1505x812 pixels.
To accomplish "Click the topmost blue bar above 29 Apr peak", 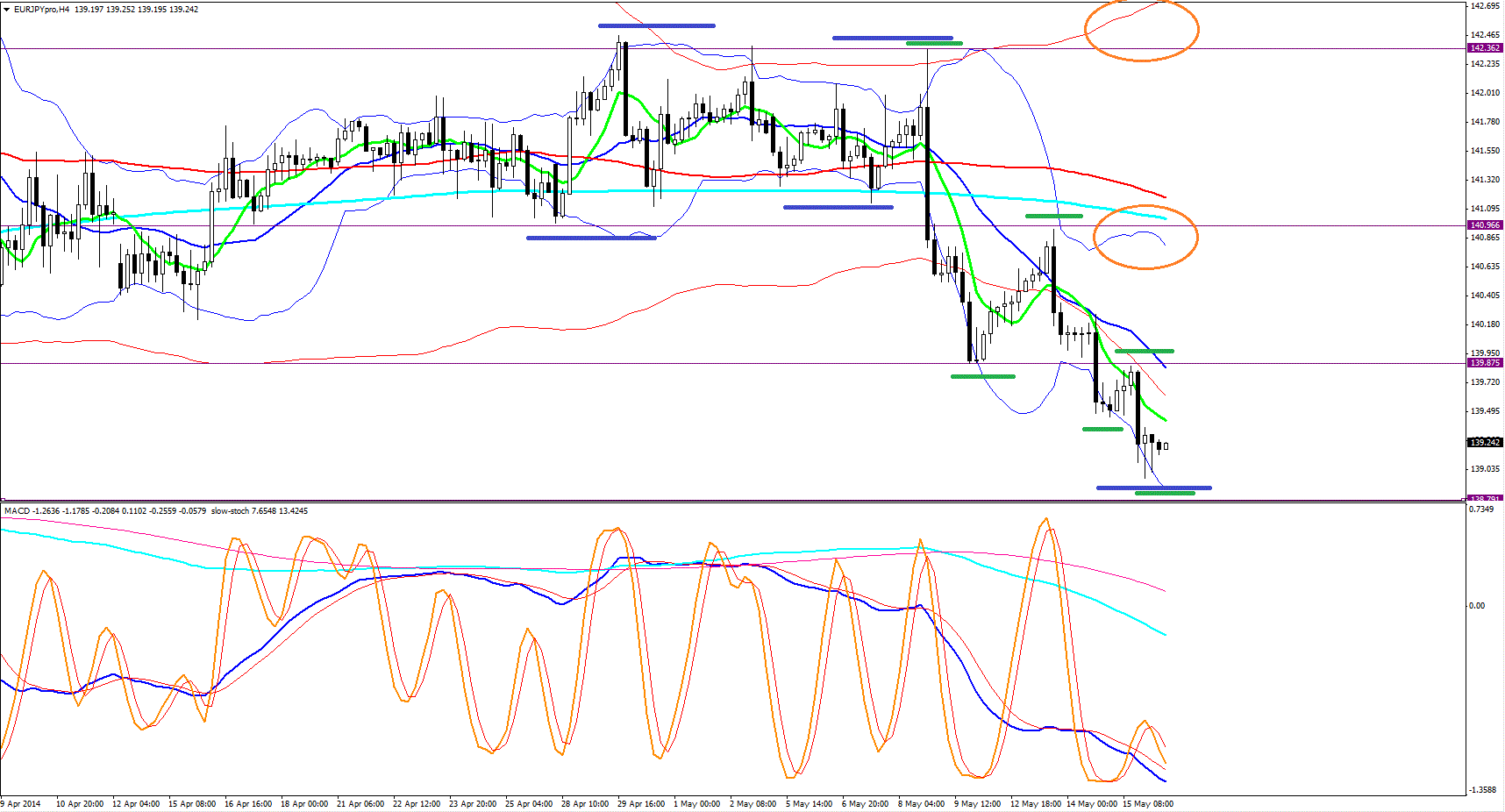I will [657, 25].
